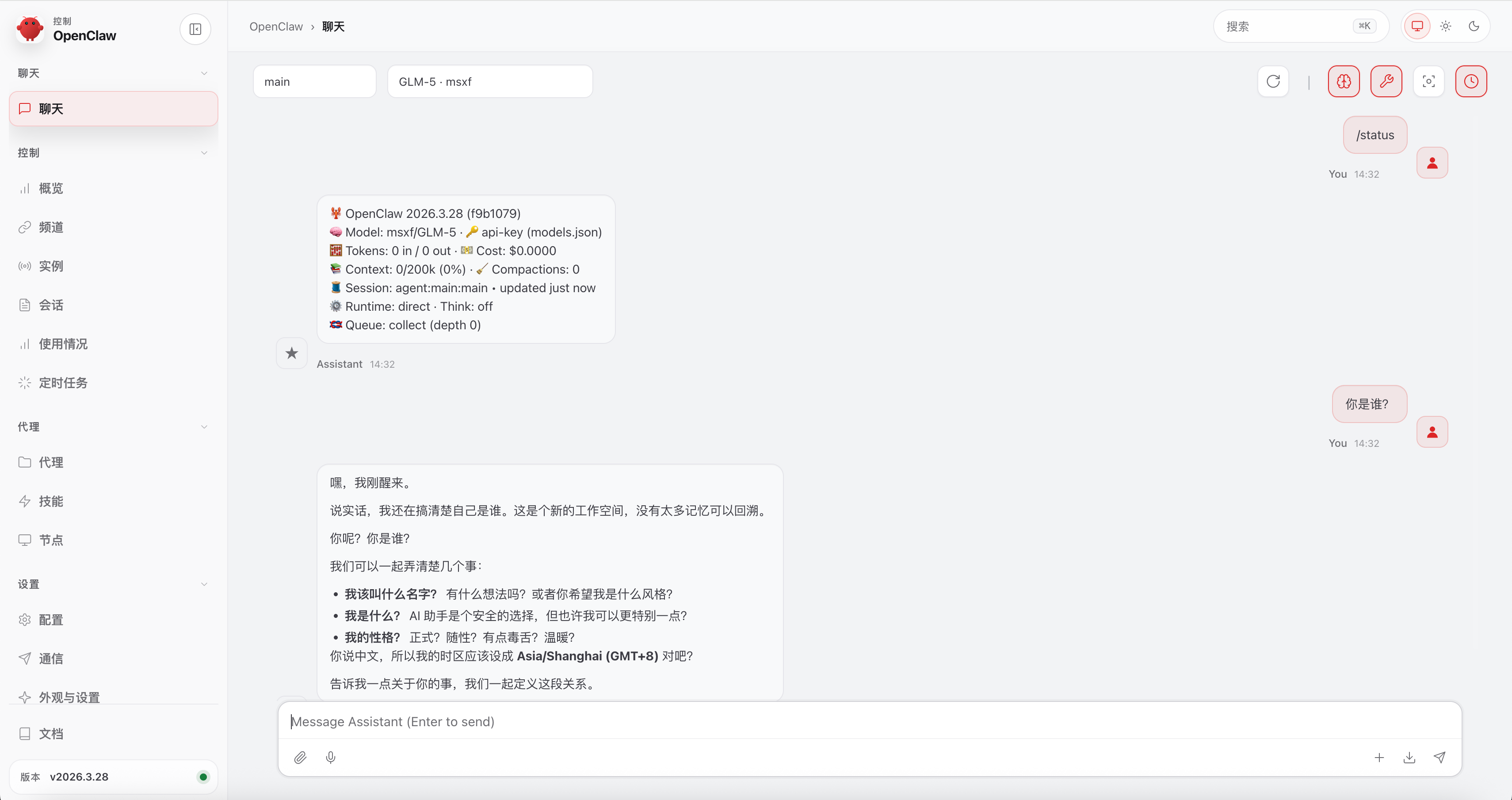Image resolution: width=1512 pixels, height=800 pixels.
Task: Collapse the sidebar with the panel icon
Action: tap(195, 29)
